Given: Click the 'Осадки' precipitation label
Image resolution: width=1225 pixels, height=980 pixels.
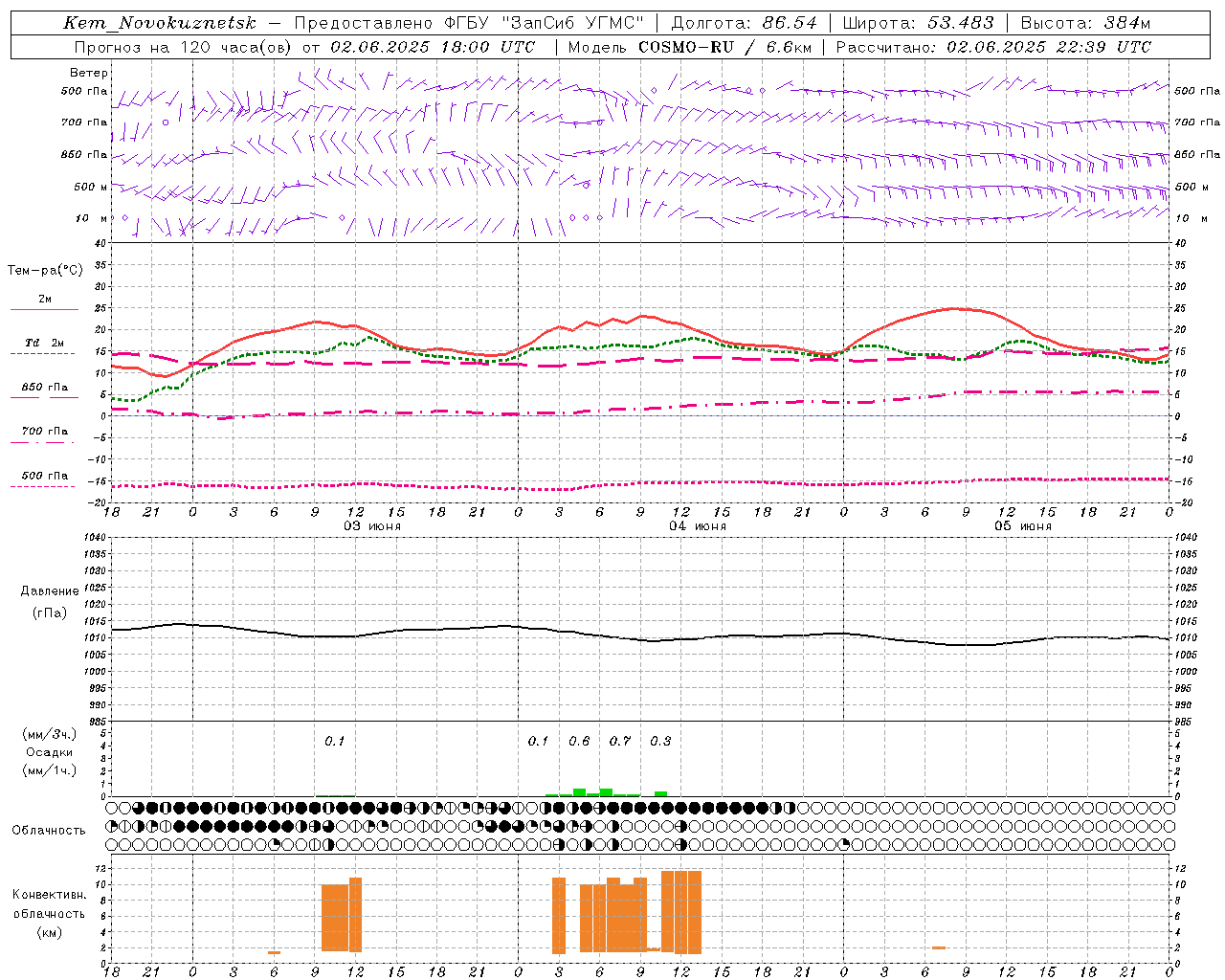Looking at the screenshot, I should click(49, 752).
